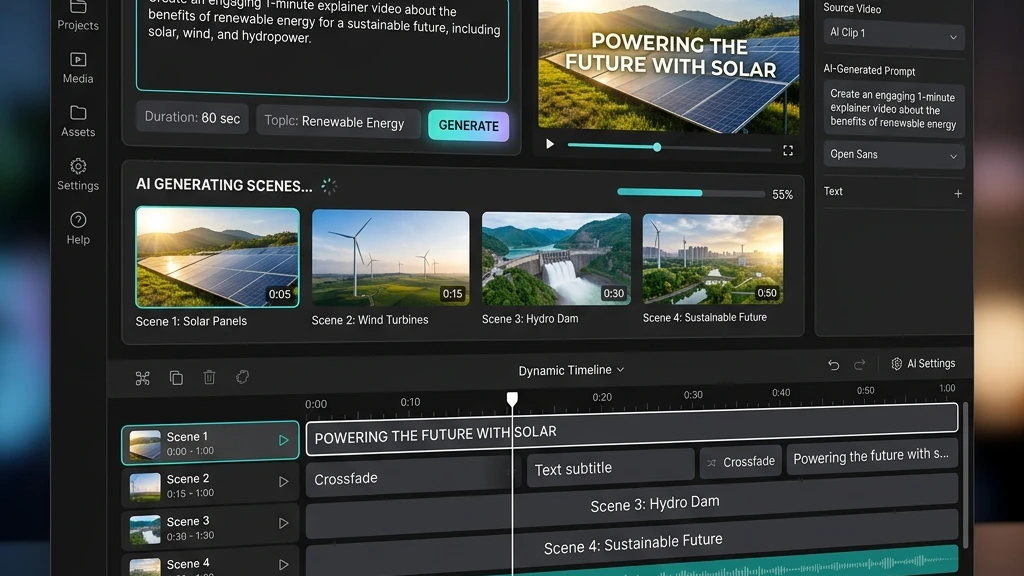Enter fullscreen preview mode
This screenshot has height=576, width=1024.
(788, 151)
